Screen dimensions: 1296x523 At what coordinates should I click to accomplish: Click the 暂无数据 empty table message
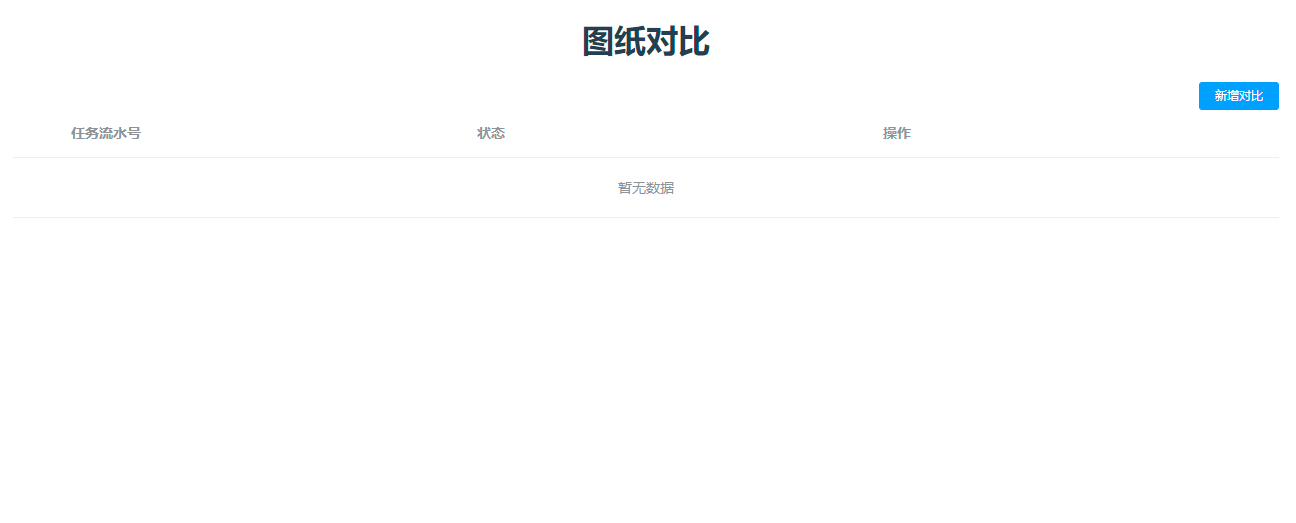[646, 188]
